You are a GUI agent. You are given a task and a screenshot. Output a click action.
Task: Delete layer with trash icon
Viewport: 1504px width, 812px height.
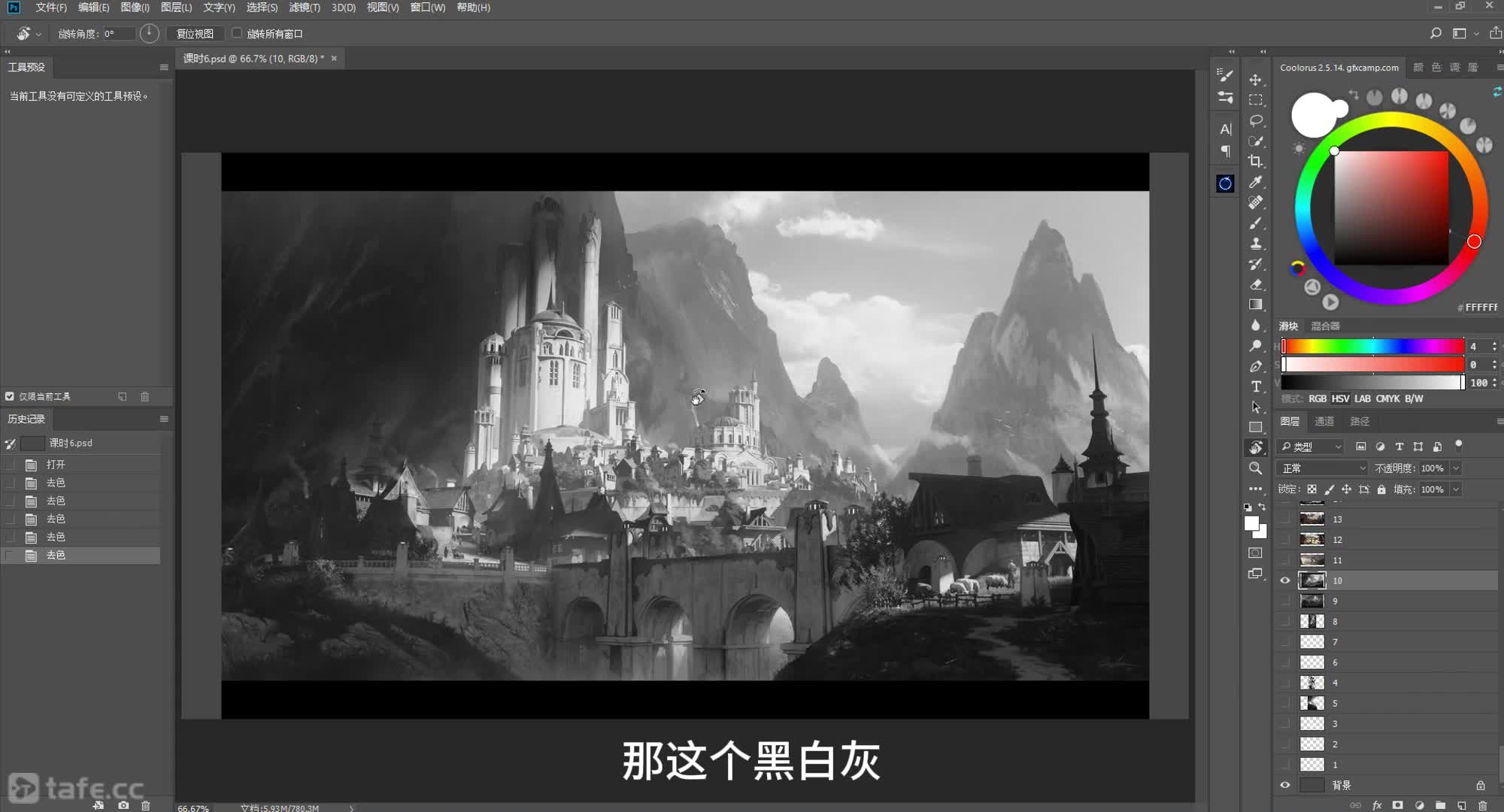click(x=1482, y=805)
